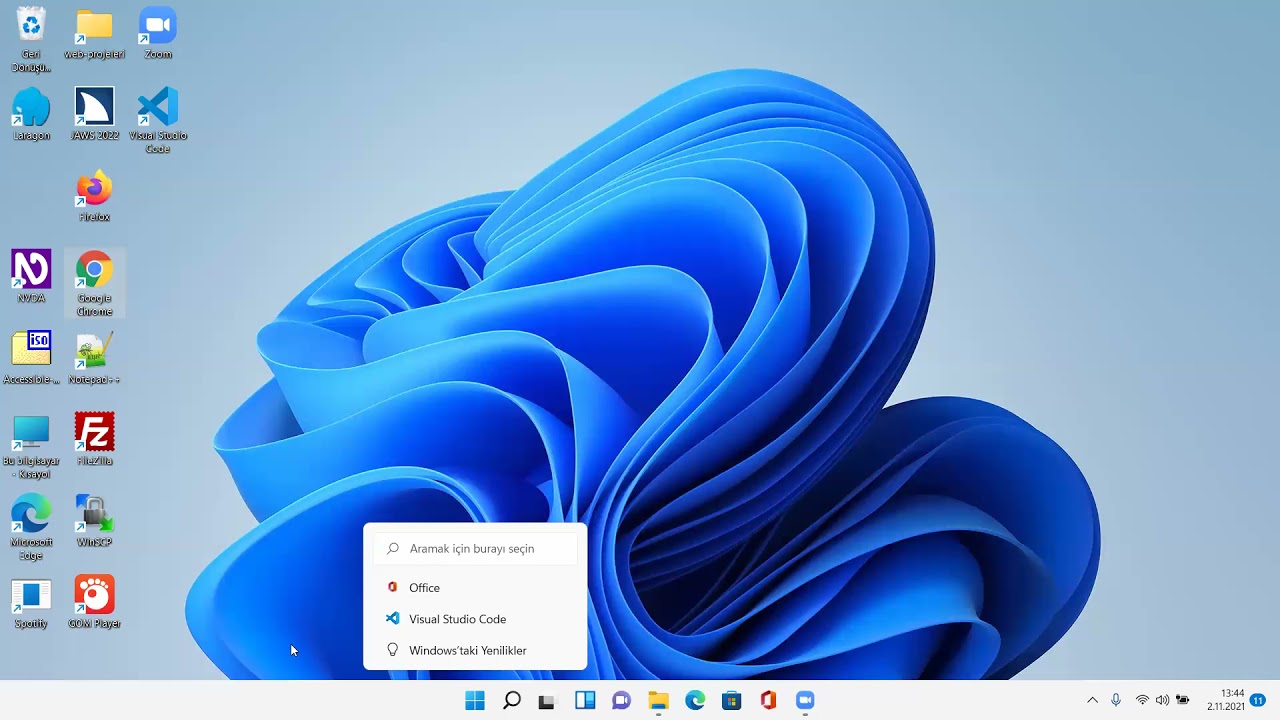The height and width of the screenshot is (720, 1280).
Task: Open the volume speaker tray icon
Action: coord(1162,700)
